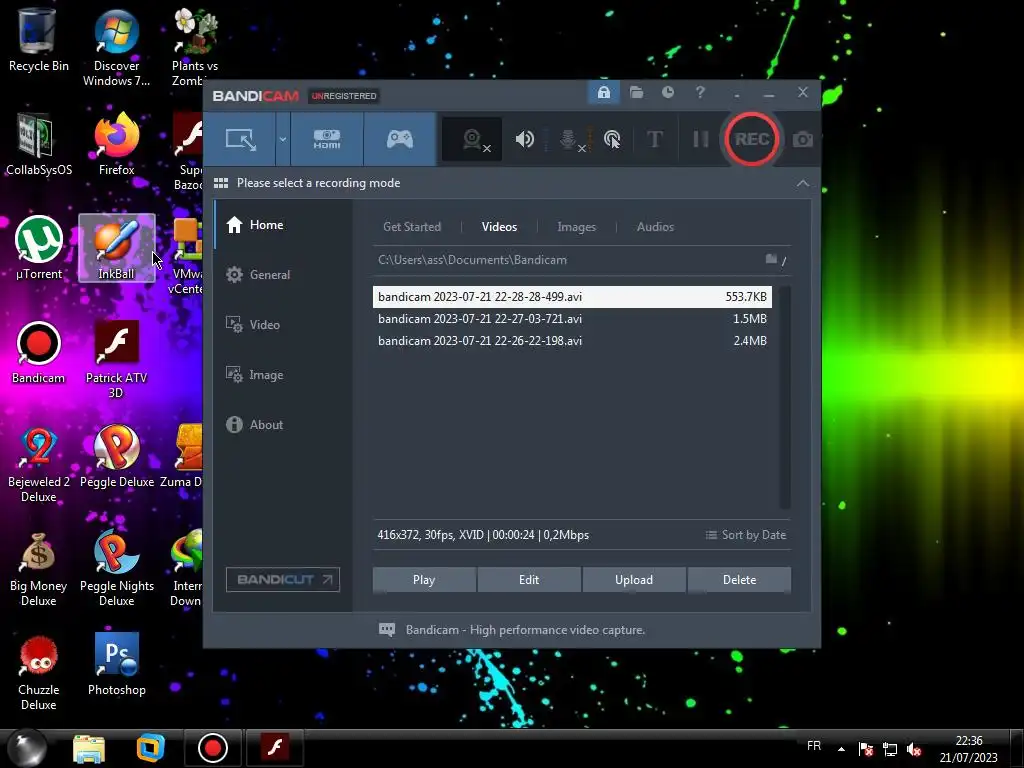Open Photoshop desktop icon
Image resolution: width=1024 pixels, height=768 pixels.
[116, 665]
